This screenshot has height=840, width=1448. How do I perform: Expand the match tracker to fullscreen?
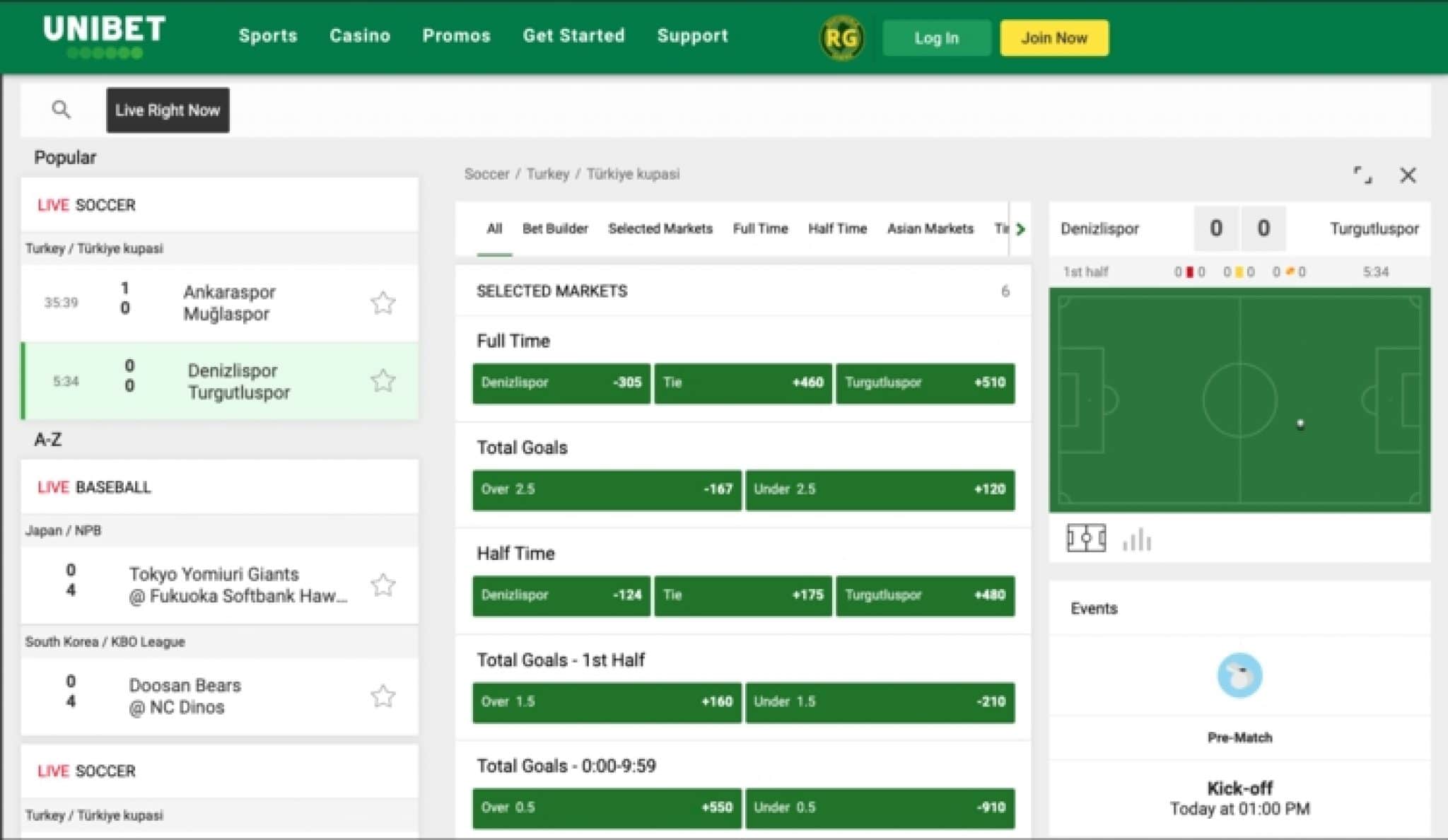(1362, 175)
